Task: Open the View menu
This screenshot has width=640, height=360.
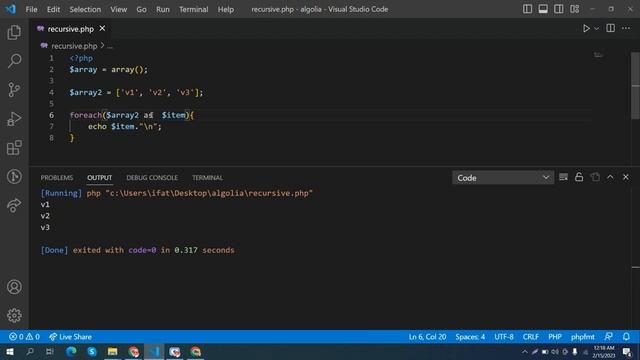Action: pos(118,9)
